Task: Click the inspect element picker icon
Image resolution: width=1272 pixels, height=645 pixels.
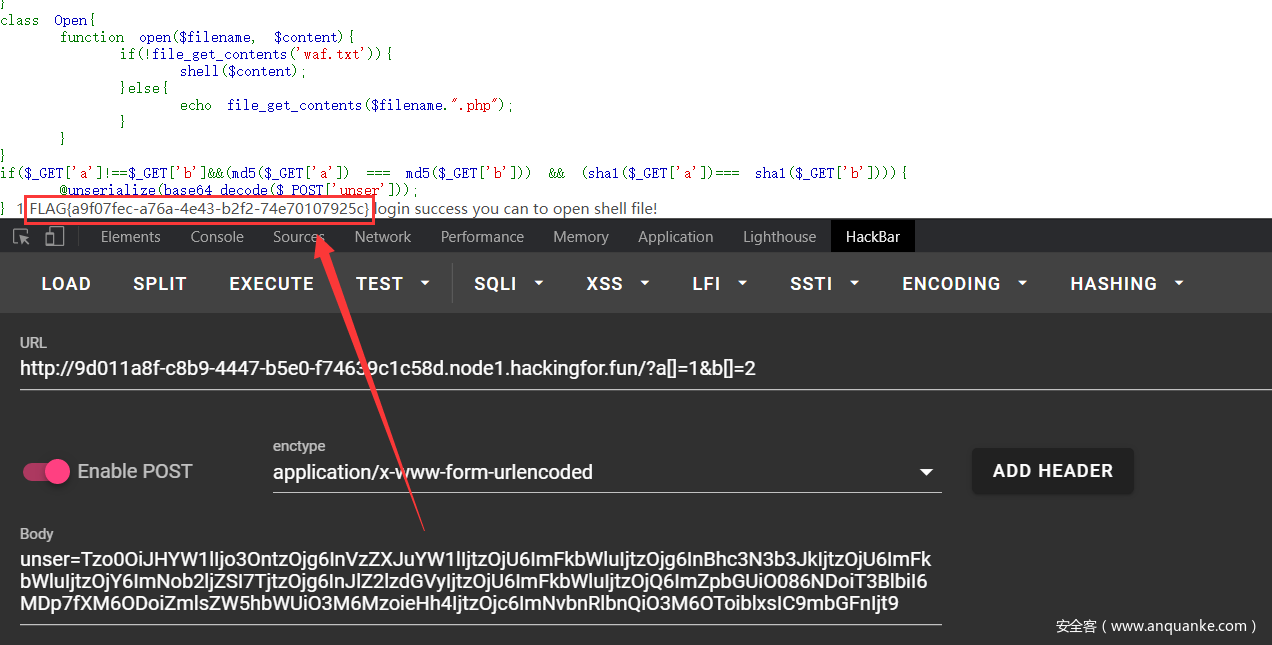Action: click(22, 237)
